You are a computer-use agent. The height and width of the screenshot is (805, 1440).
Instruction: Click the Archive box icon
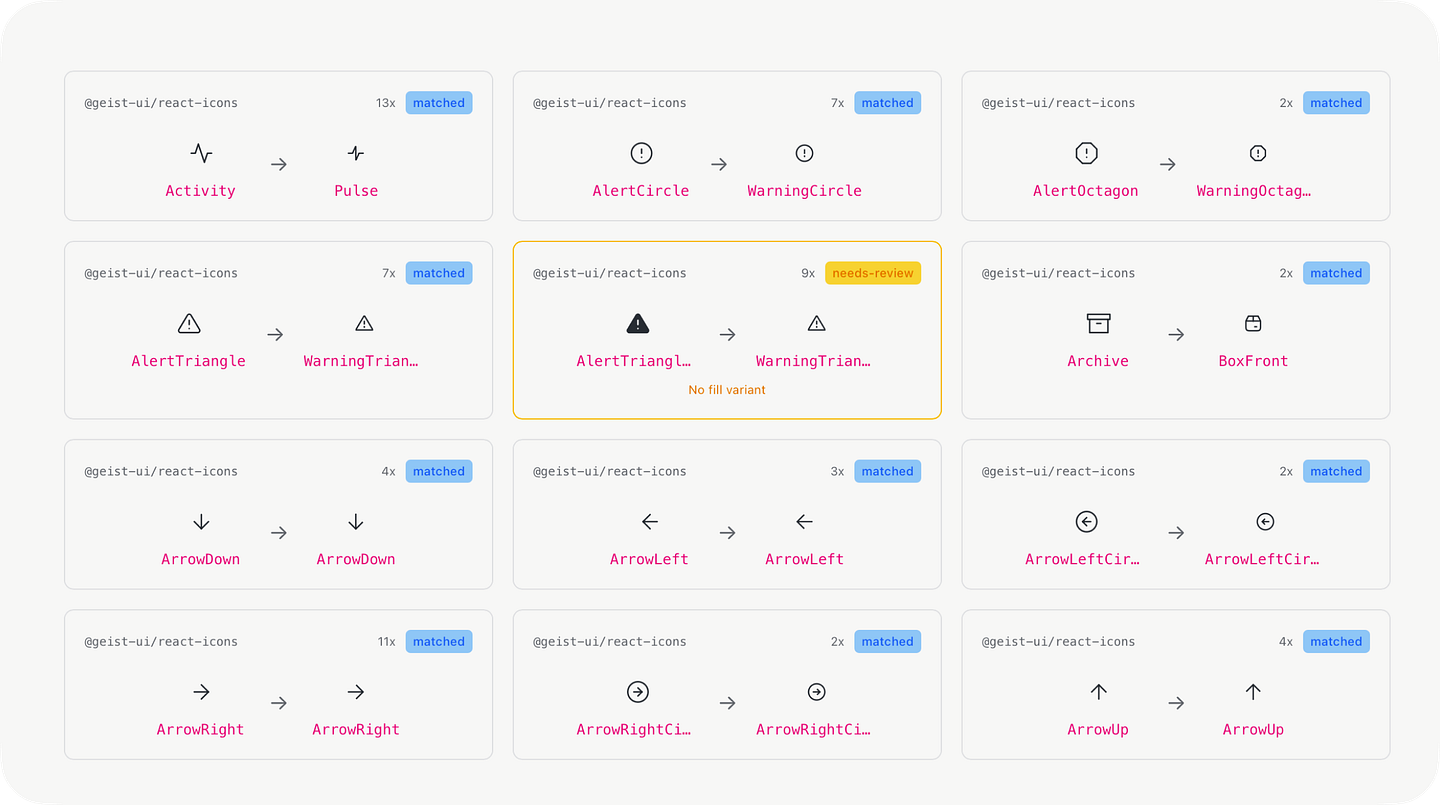pos(1098,323)
